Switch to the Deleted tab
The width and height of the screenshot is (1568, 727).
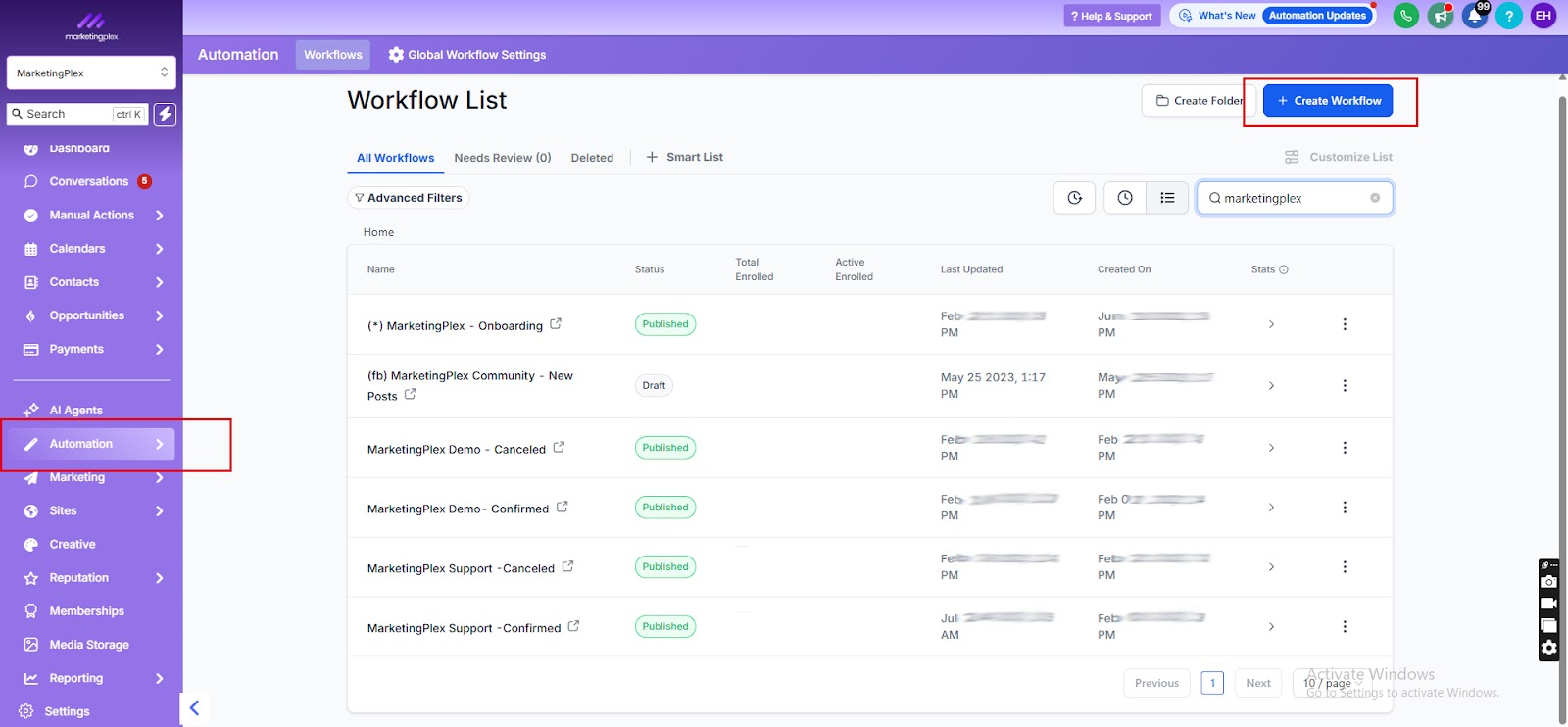click(x=592, y=158)
